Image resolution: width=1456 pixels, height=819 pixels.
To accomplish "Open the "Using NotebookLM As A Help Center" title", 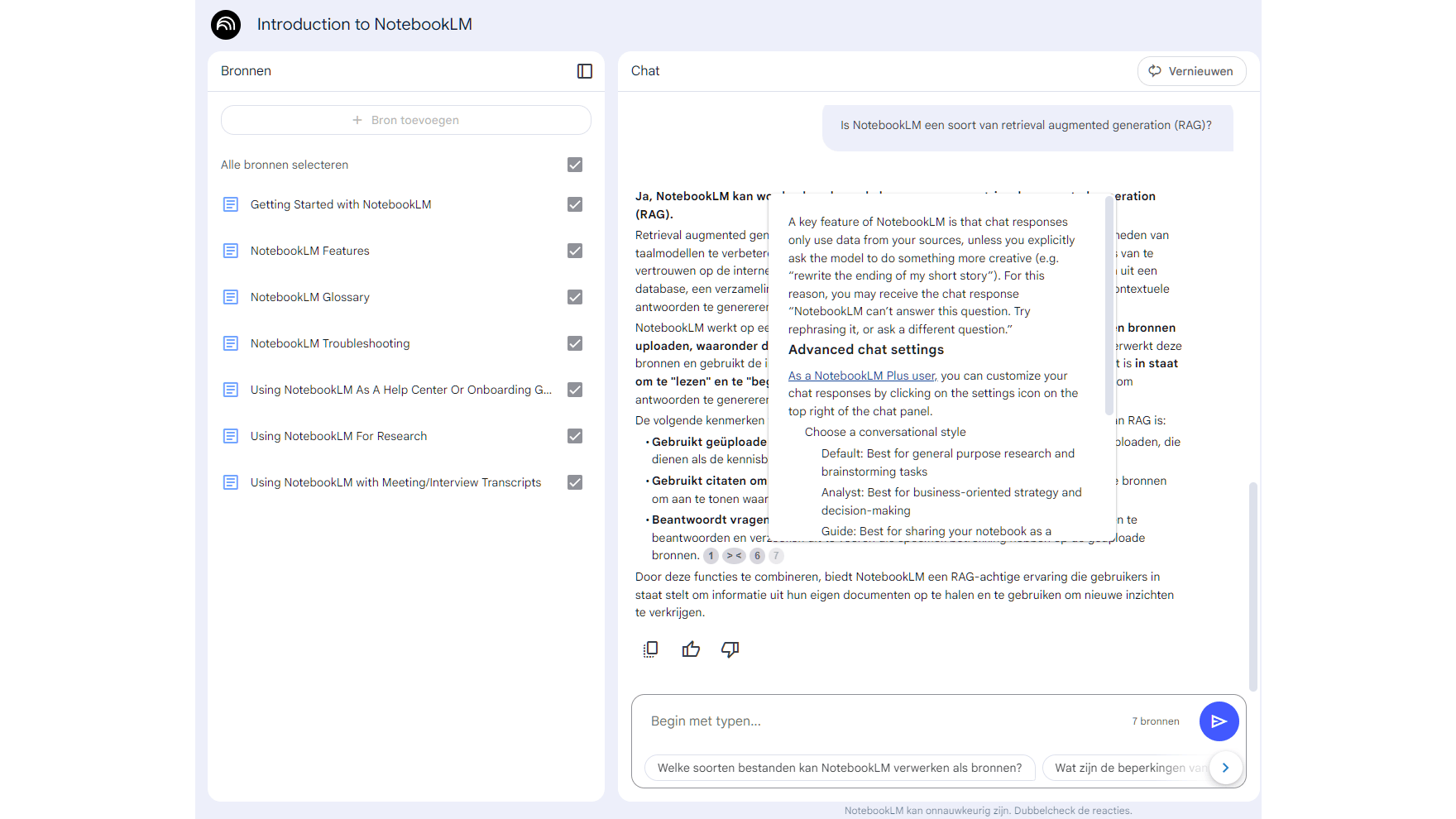I will tap(401, 390).
